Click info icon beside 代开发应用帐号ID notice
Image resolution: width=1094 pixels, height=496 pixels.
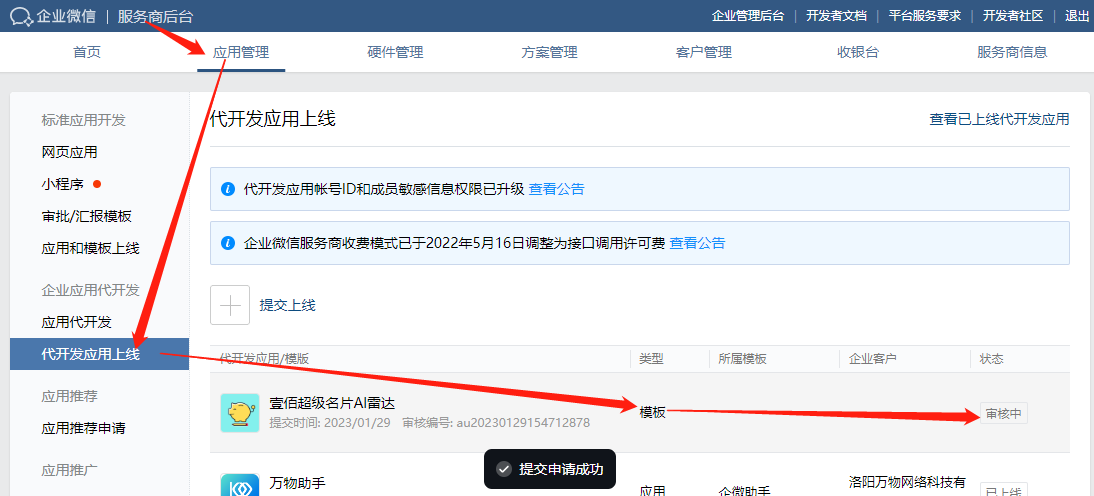click(x=227, y=189)
